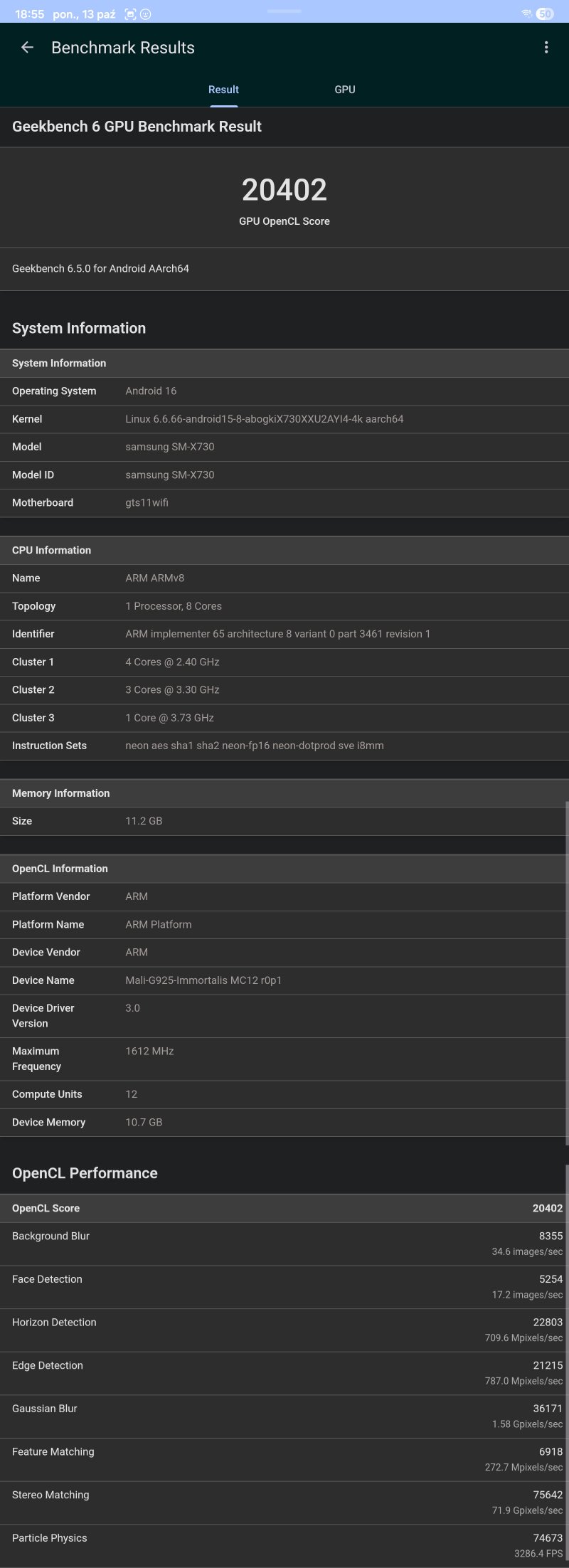Select the Kernel version row
The width and height of the screenshot is (569, 1568).
tap(284, 419)
